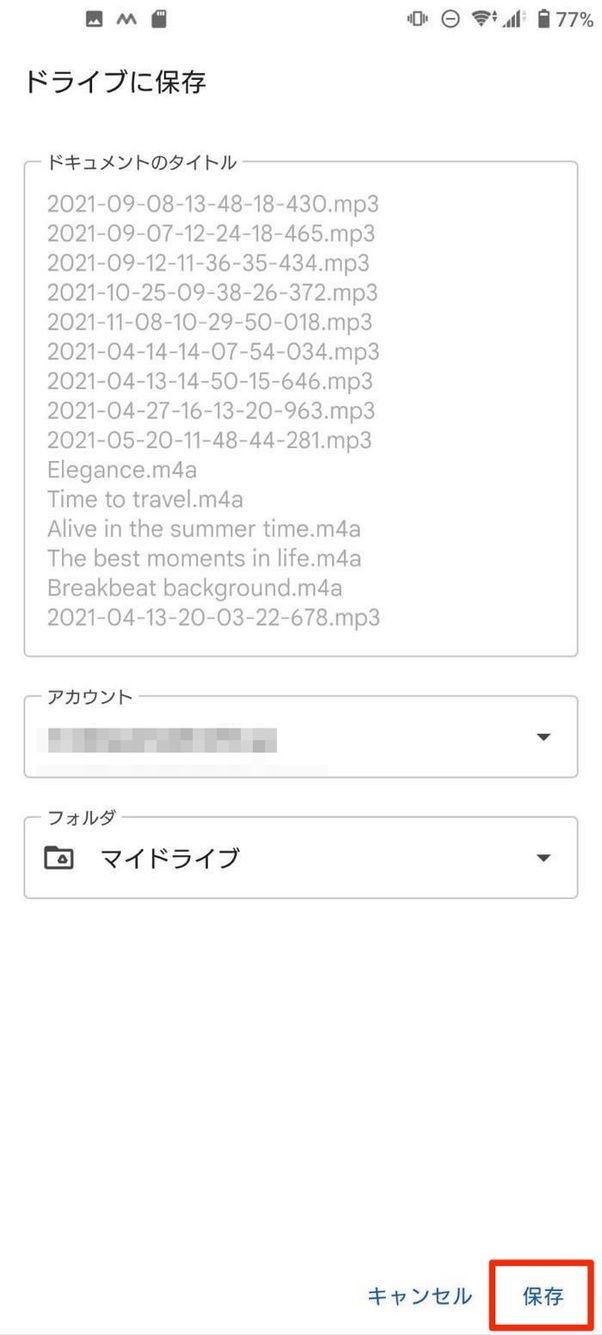This screenshot has height=1335, width=602.
Task: Click the My Drive folder icon
Action: [x=59, y=858]
